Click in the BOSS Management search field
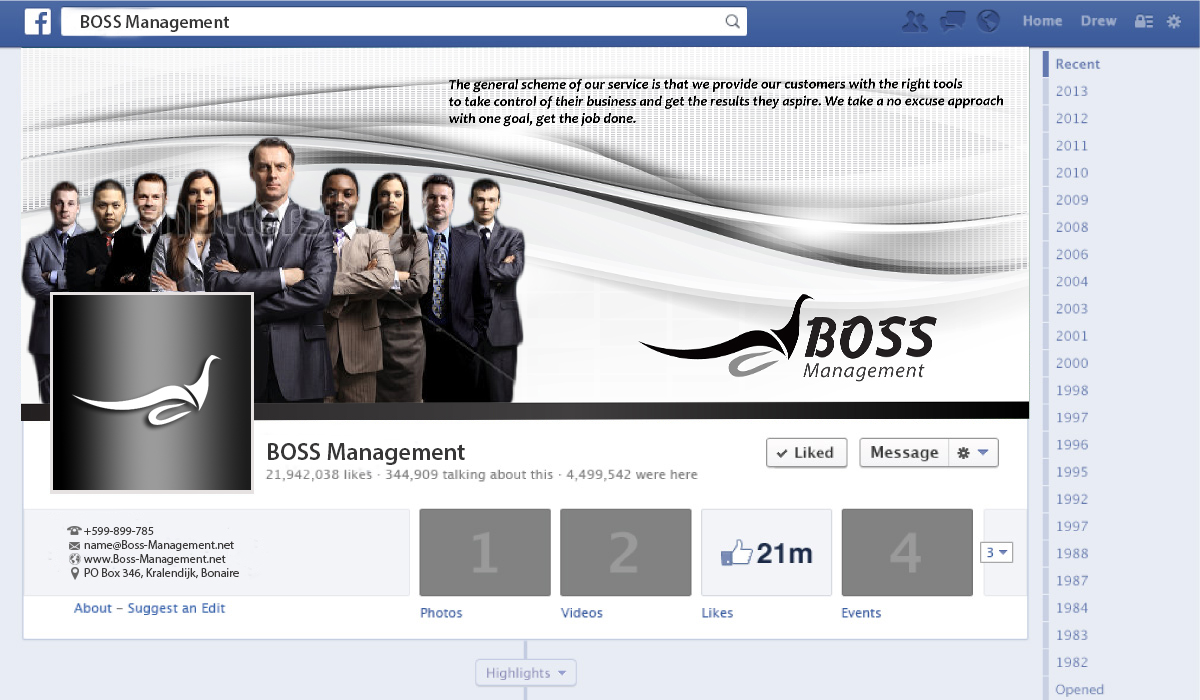This screenshot has width=1200, height=700. click(x=404, y=22)
